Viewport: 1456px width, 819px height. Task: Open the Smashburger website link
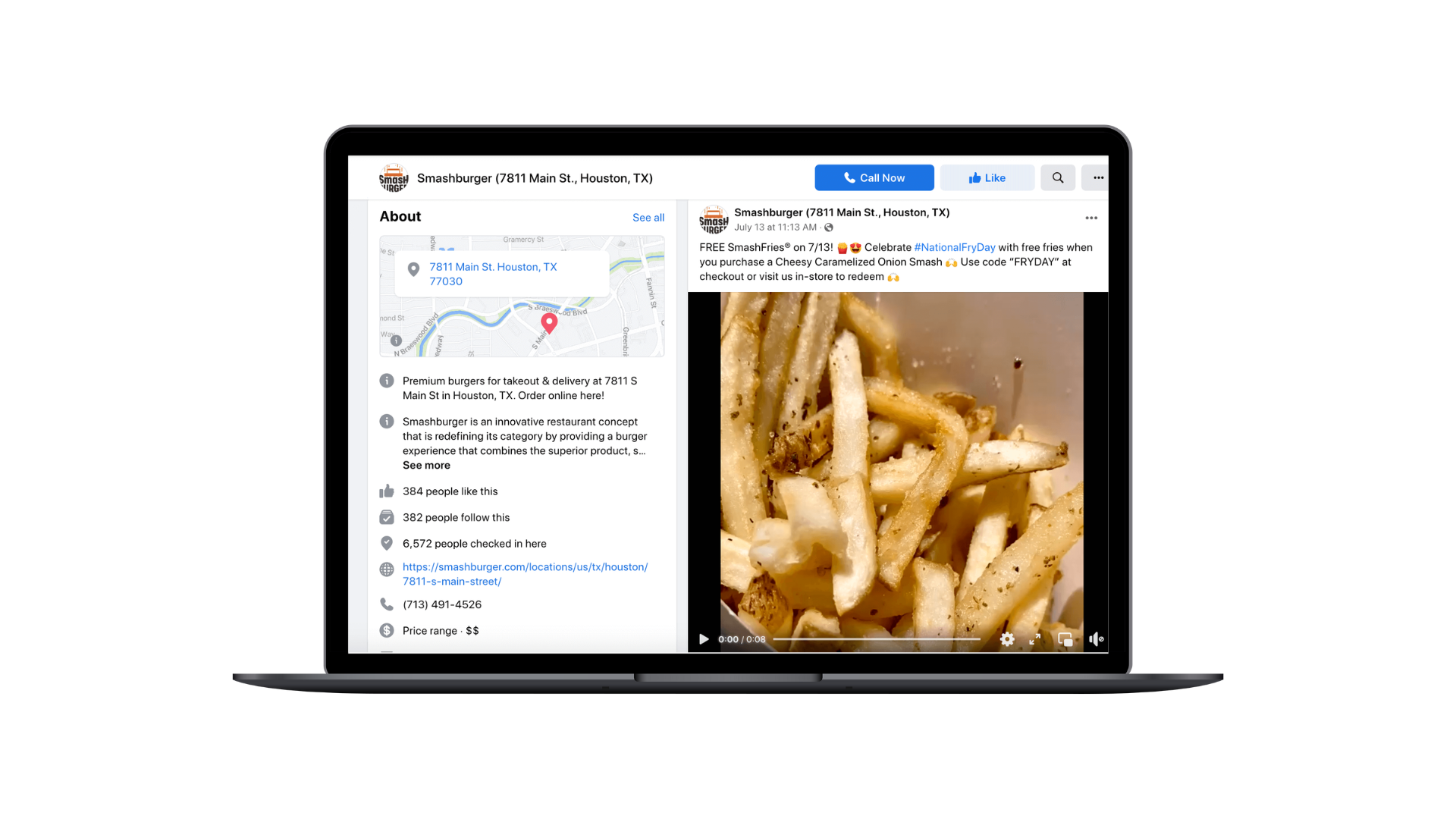tap(524, 574)
